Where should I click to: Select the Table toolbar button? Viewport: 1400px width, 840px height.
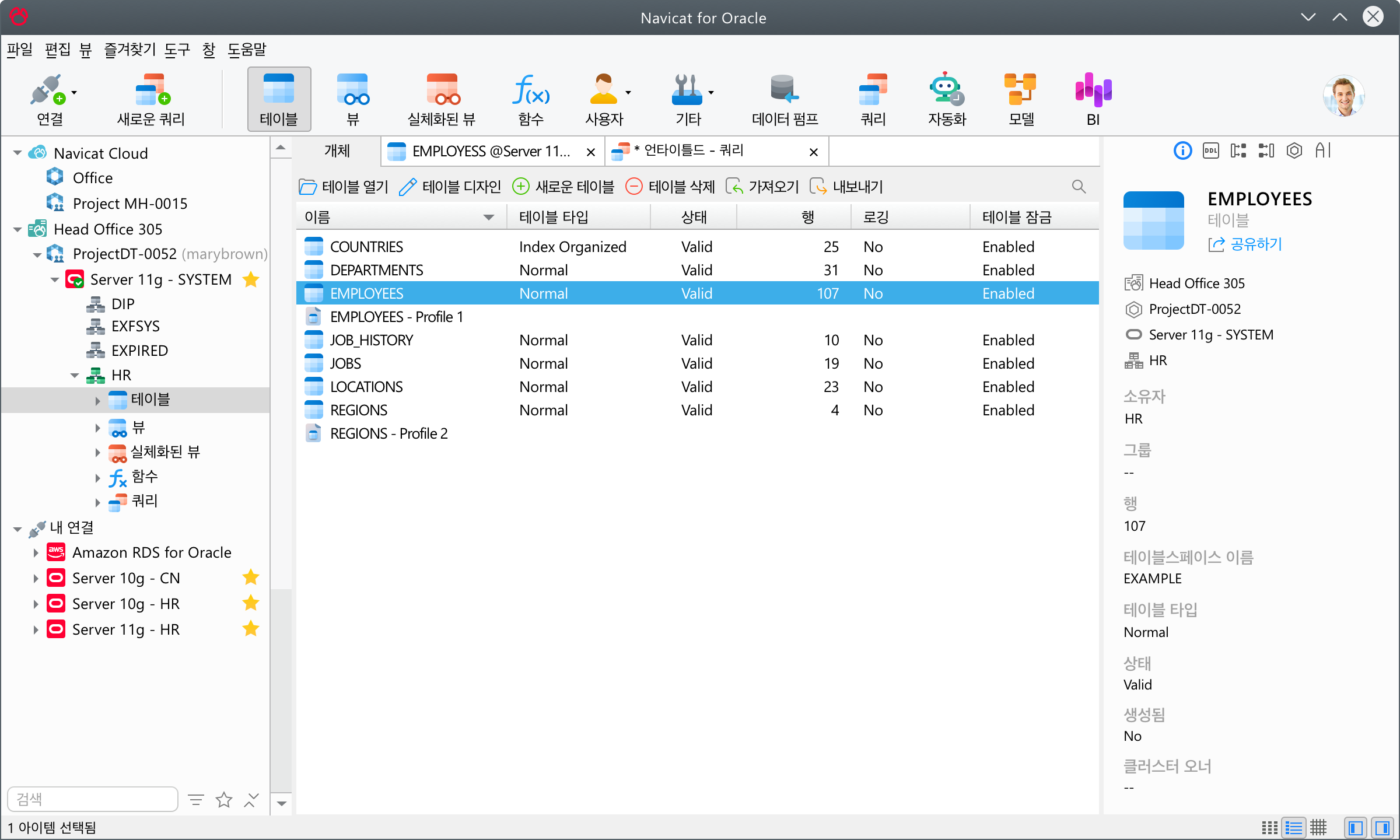click(279, 100)
